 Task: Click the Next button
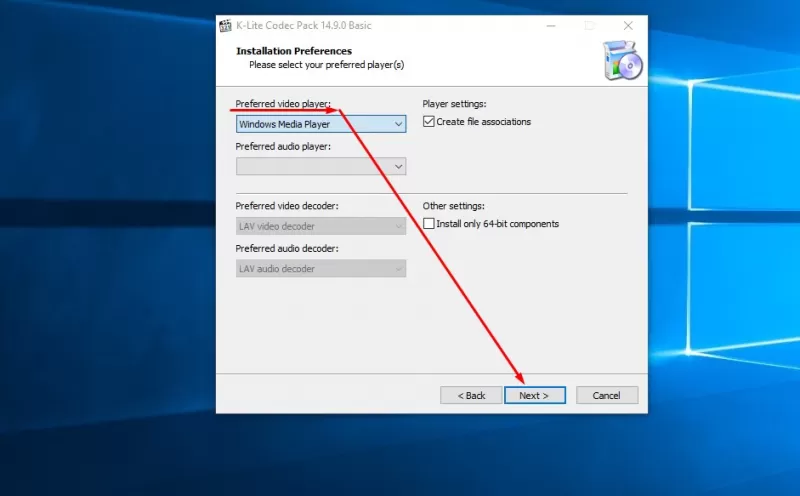point(535,395)
